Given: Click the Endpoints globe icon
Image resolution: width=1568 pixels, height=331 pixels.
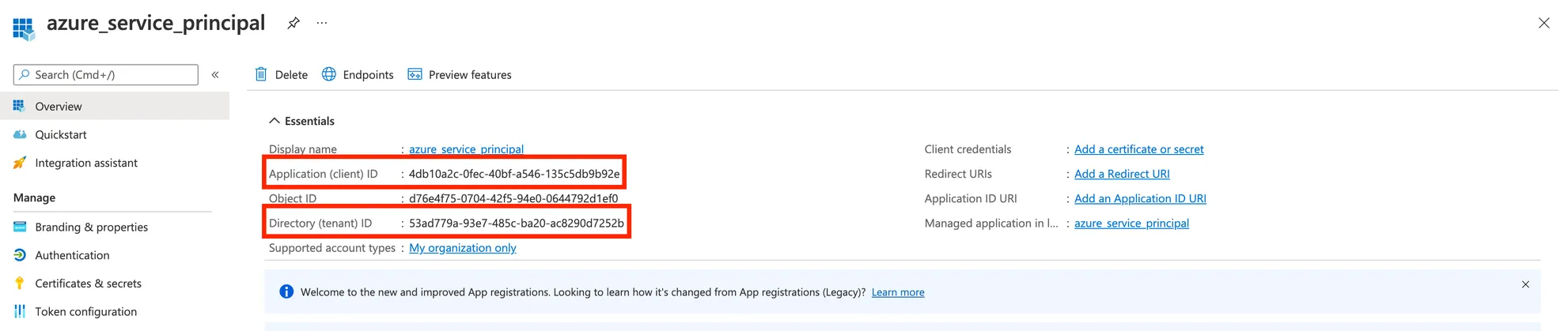Looking at the screenshot, I should click(329, 74).
